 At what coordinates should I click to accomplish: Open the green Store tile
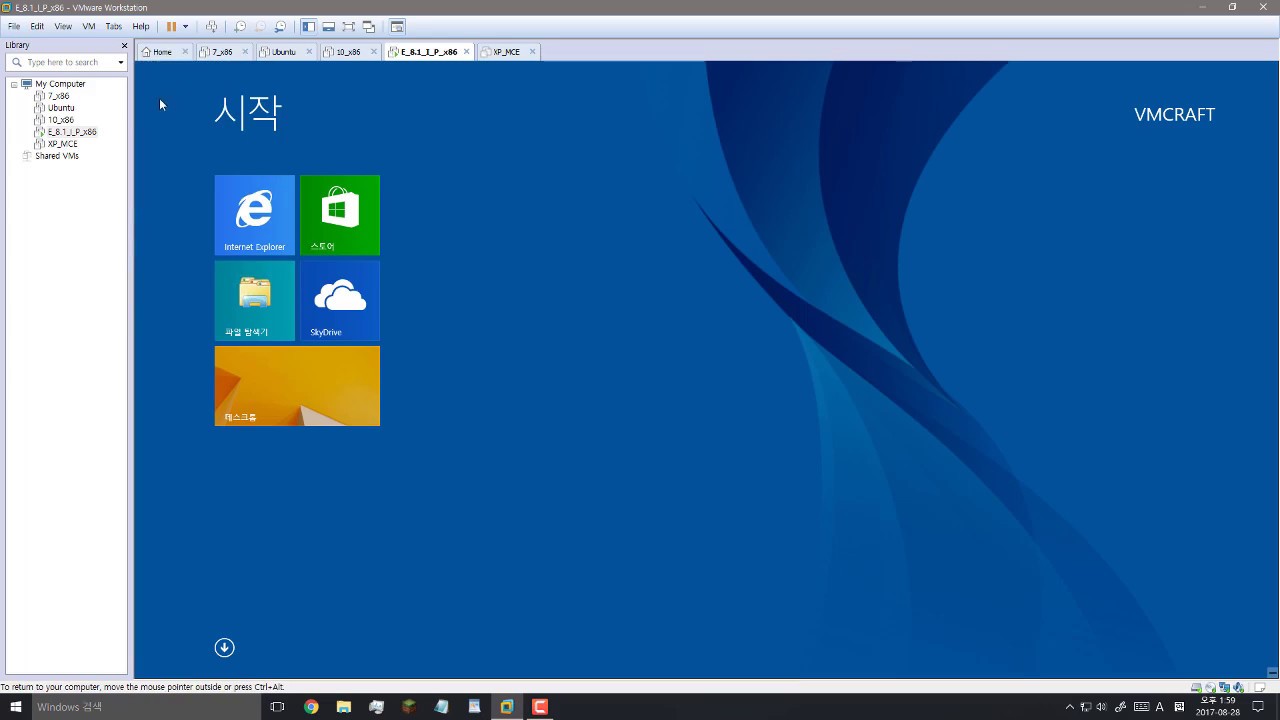pyautogui.click(x=340, y=215)
